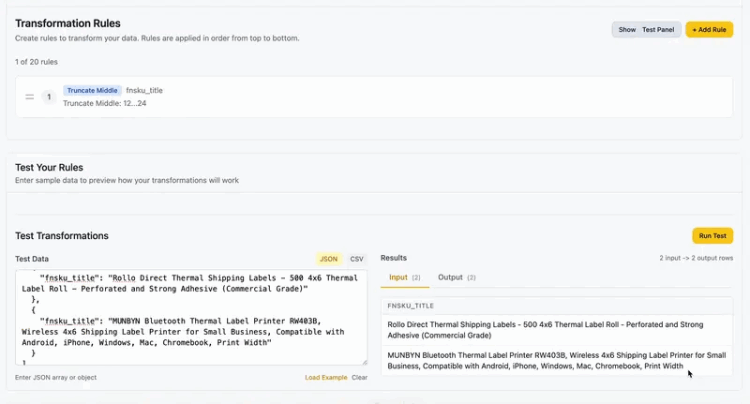750x404 pixels.
Task: Add a new transformation rule
Action: pos(709,30)
